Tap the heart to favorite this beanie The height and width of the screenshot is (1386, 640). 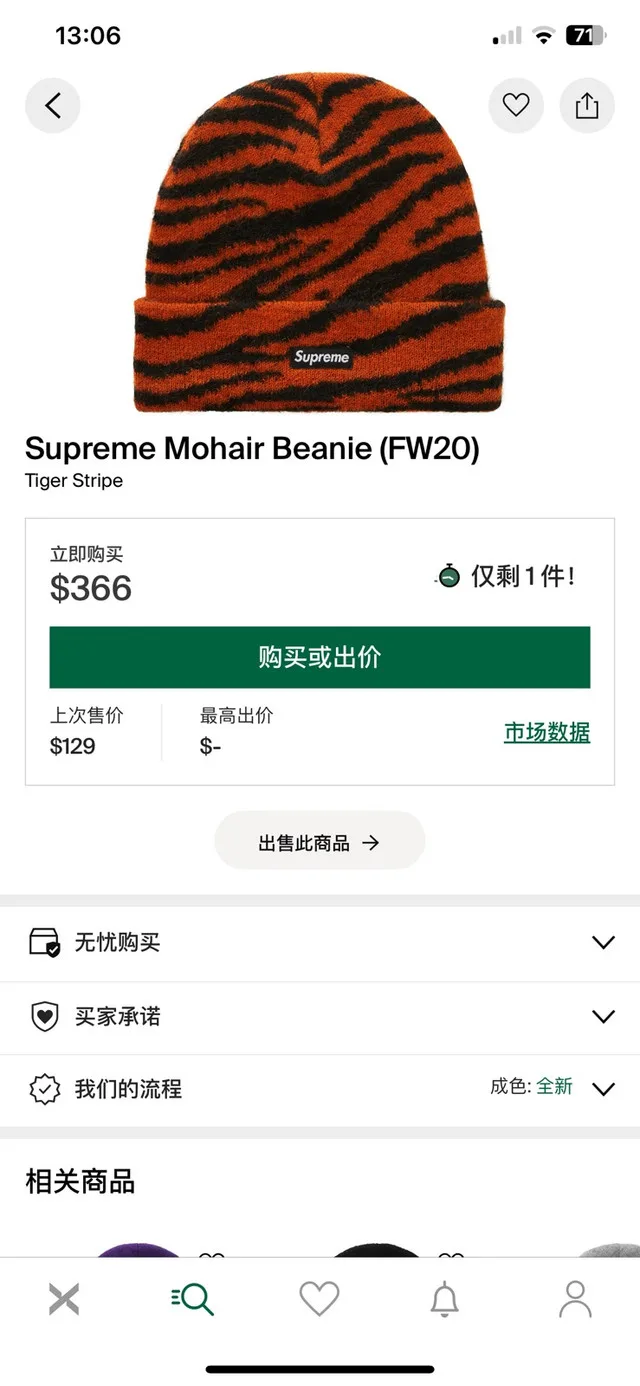point(515,105)
